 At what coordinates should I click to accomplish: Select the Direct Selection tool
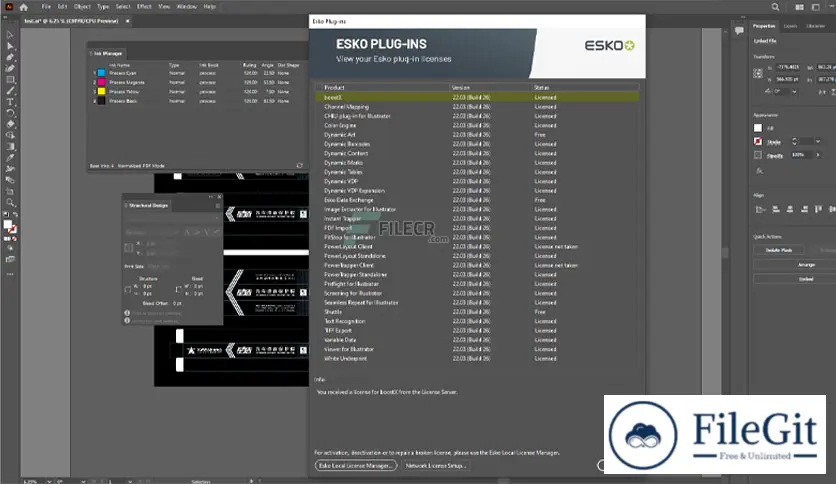[x=10, y=46]
